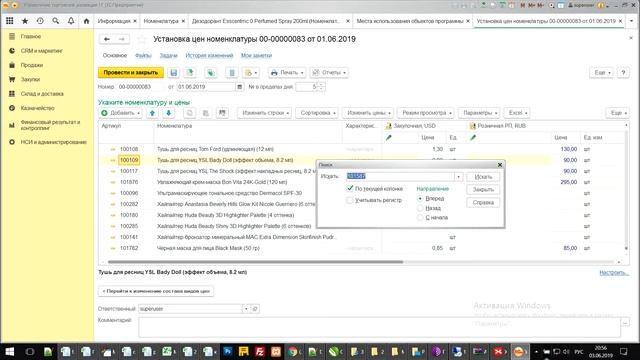Open Favorites star icon in top bar
The image size is (640, 360).
click(x=25, y=21)
